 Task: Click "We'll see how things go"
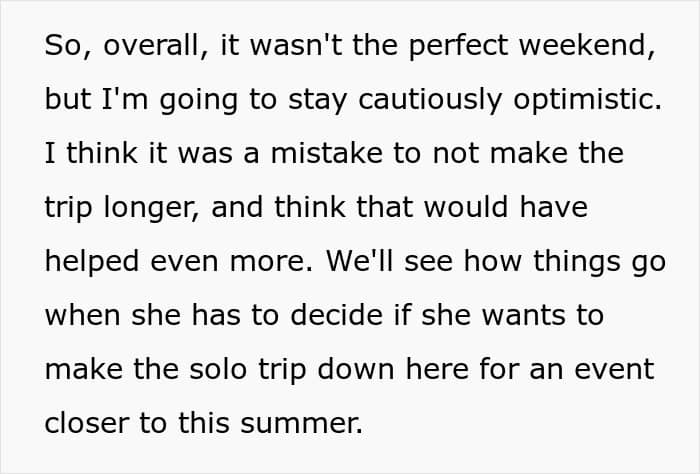tap(496, 262)
